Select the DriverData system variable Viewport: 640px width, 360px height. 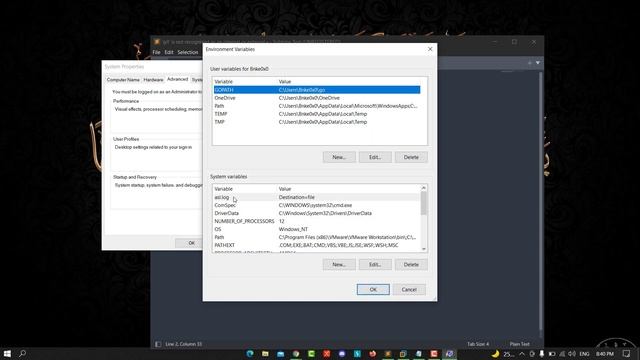coord(317,213)
